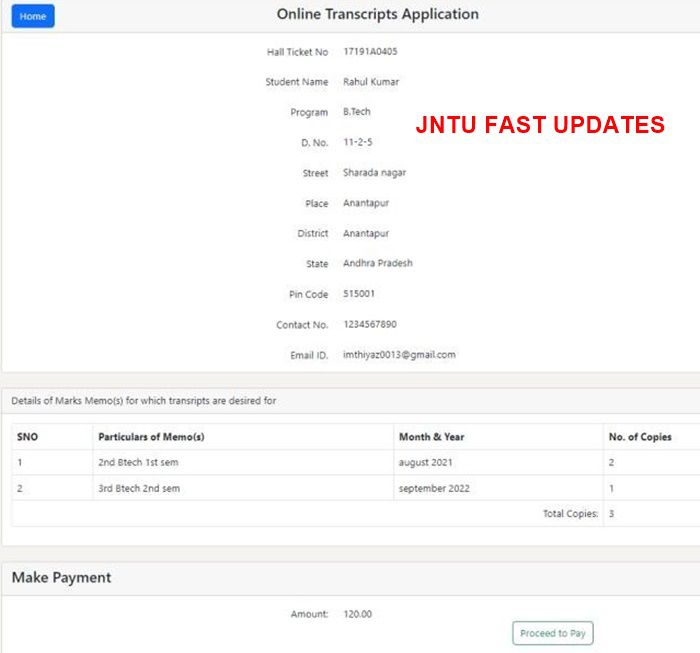Select the B.Tech program value
This screenshot has width=700, height=653.
tap(356, 112)
